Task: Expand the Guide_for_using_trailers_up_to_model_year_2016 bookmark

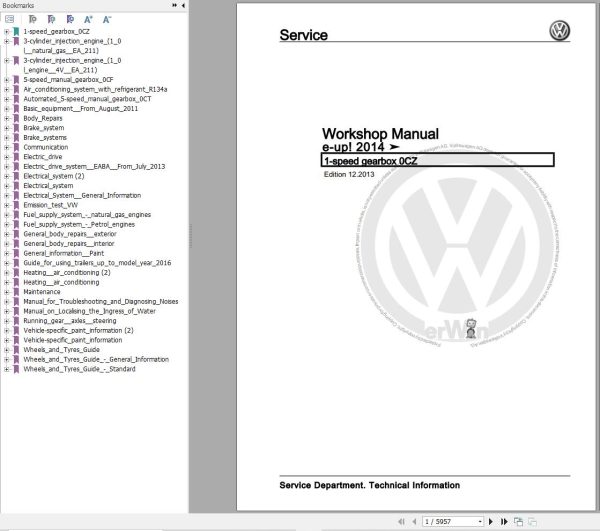Action: [x=6, y=263]
